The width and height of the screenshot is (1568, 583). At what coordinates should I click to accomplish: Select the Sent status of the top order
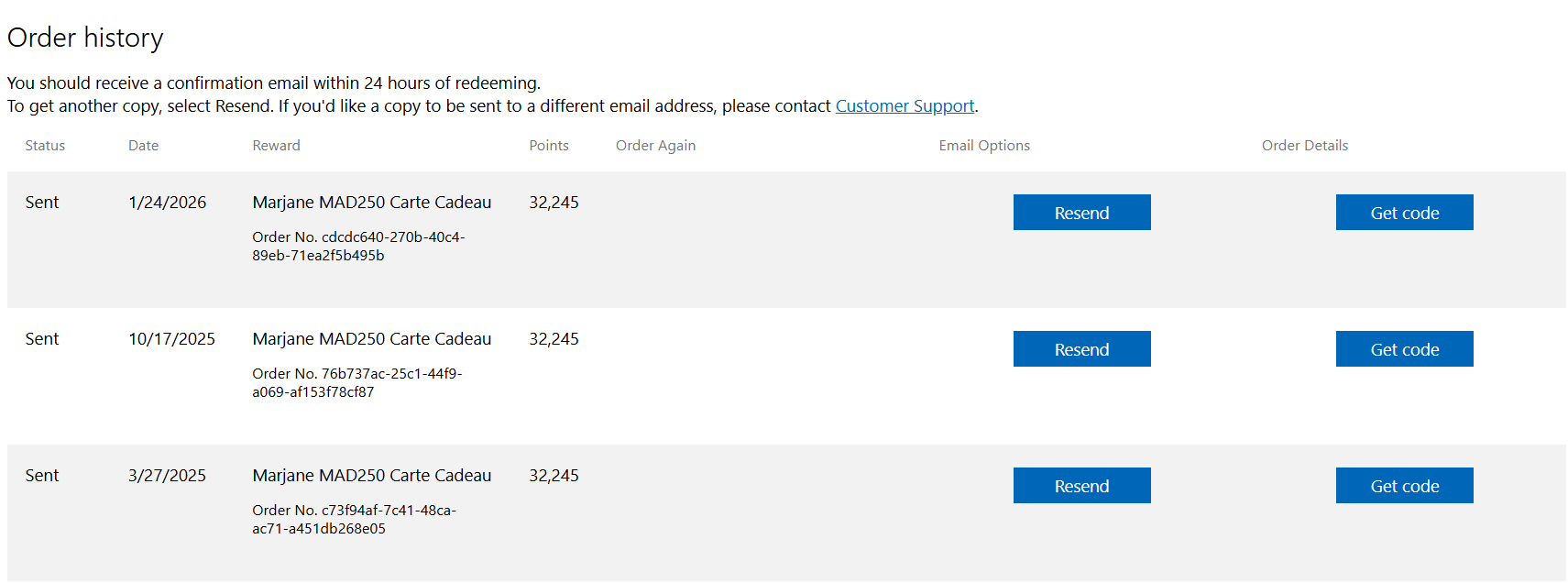click(x=41, y=202)
